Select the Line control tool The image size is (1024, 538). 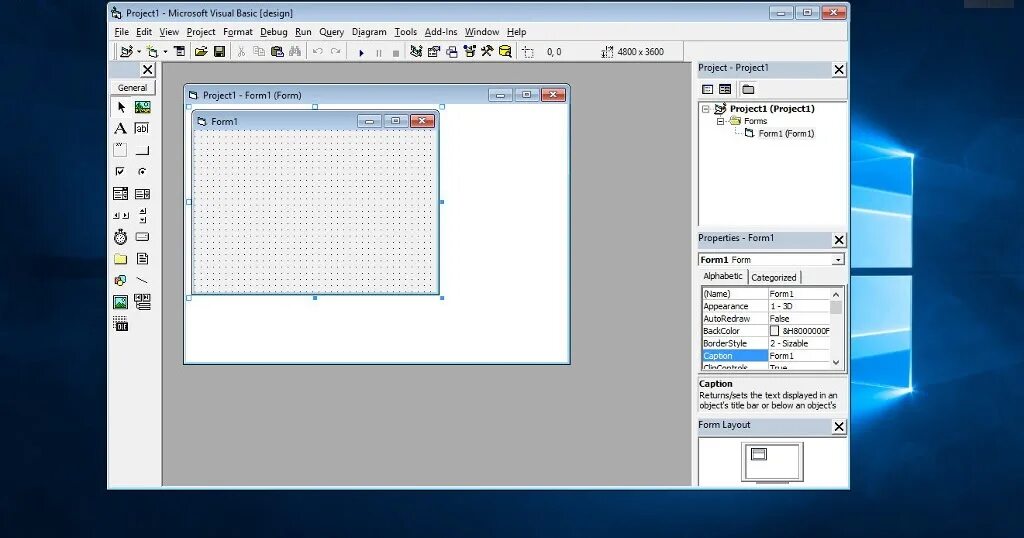[142, 281]
